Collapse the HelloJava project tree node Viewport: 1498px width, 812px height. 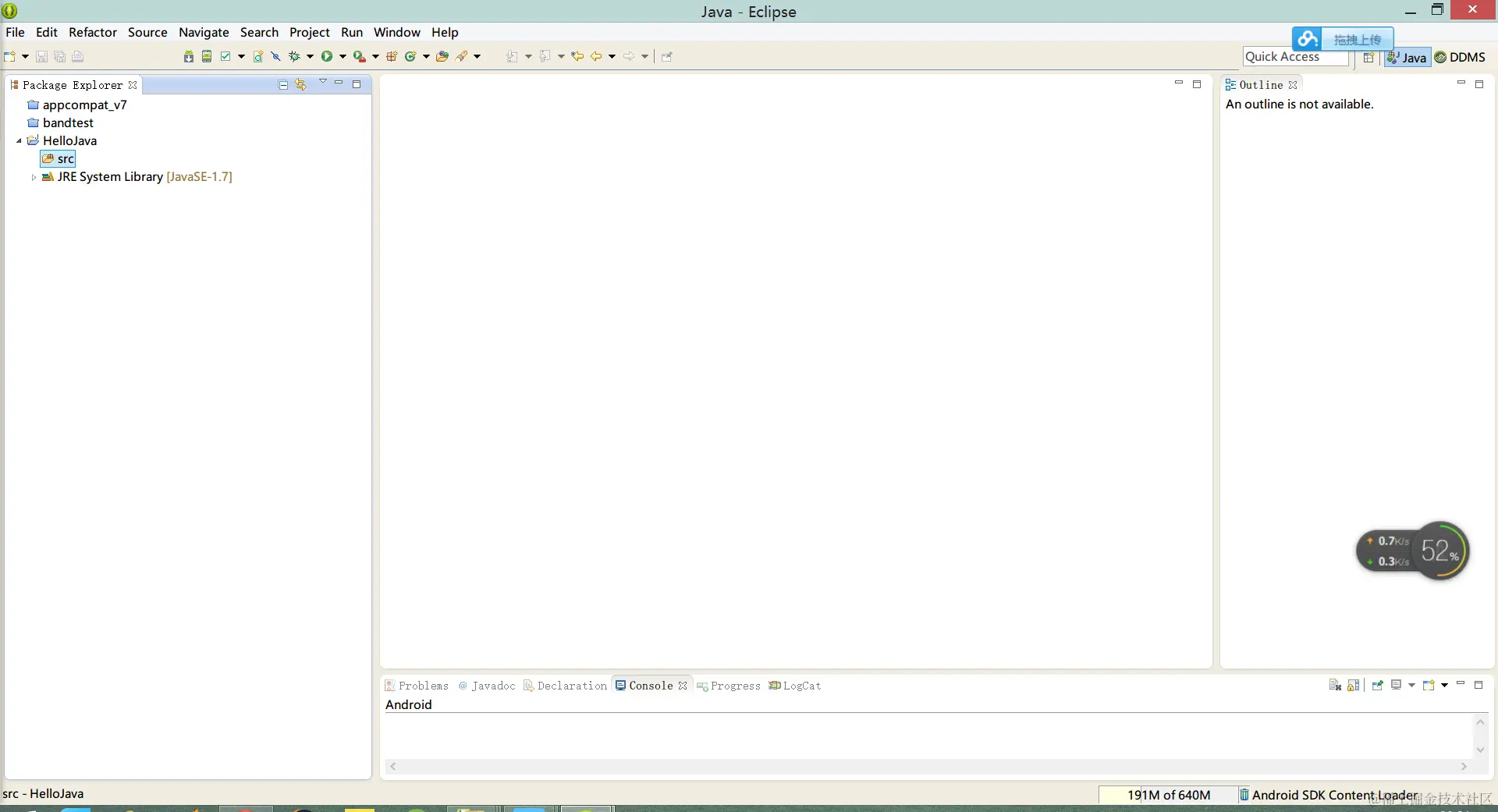(19, 141)
